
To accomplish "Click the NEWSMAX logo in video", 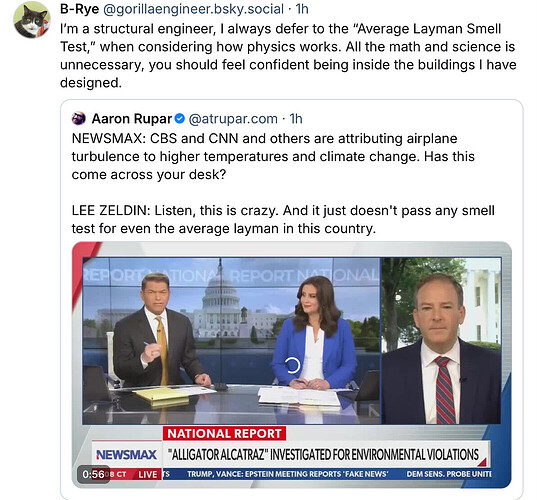I will click(127, 455).
